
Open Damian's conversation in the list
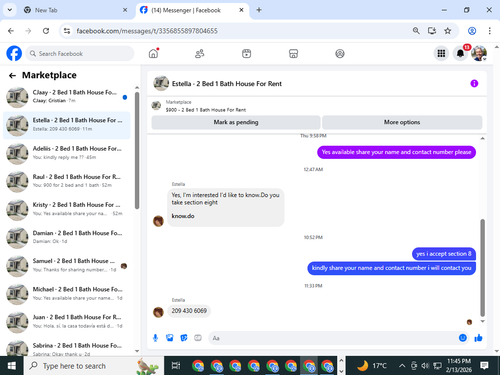coord(67,237)
